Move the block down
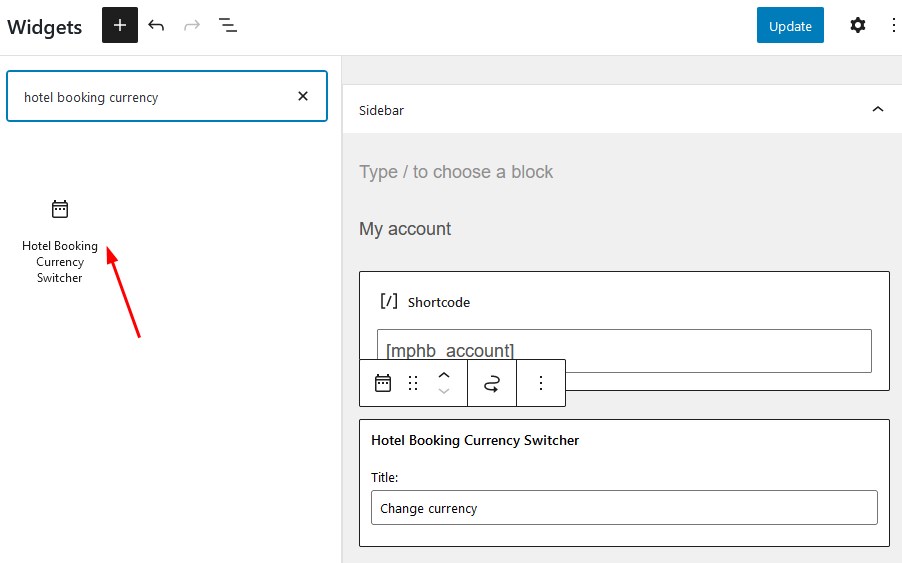Screen dimensions: 902x563 click(444, 391)
